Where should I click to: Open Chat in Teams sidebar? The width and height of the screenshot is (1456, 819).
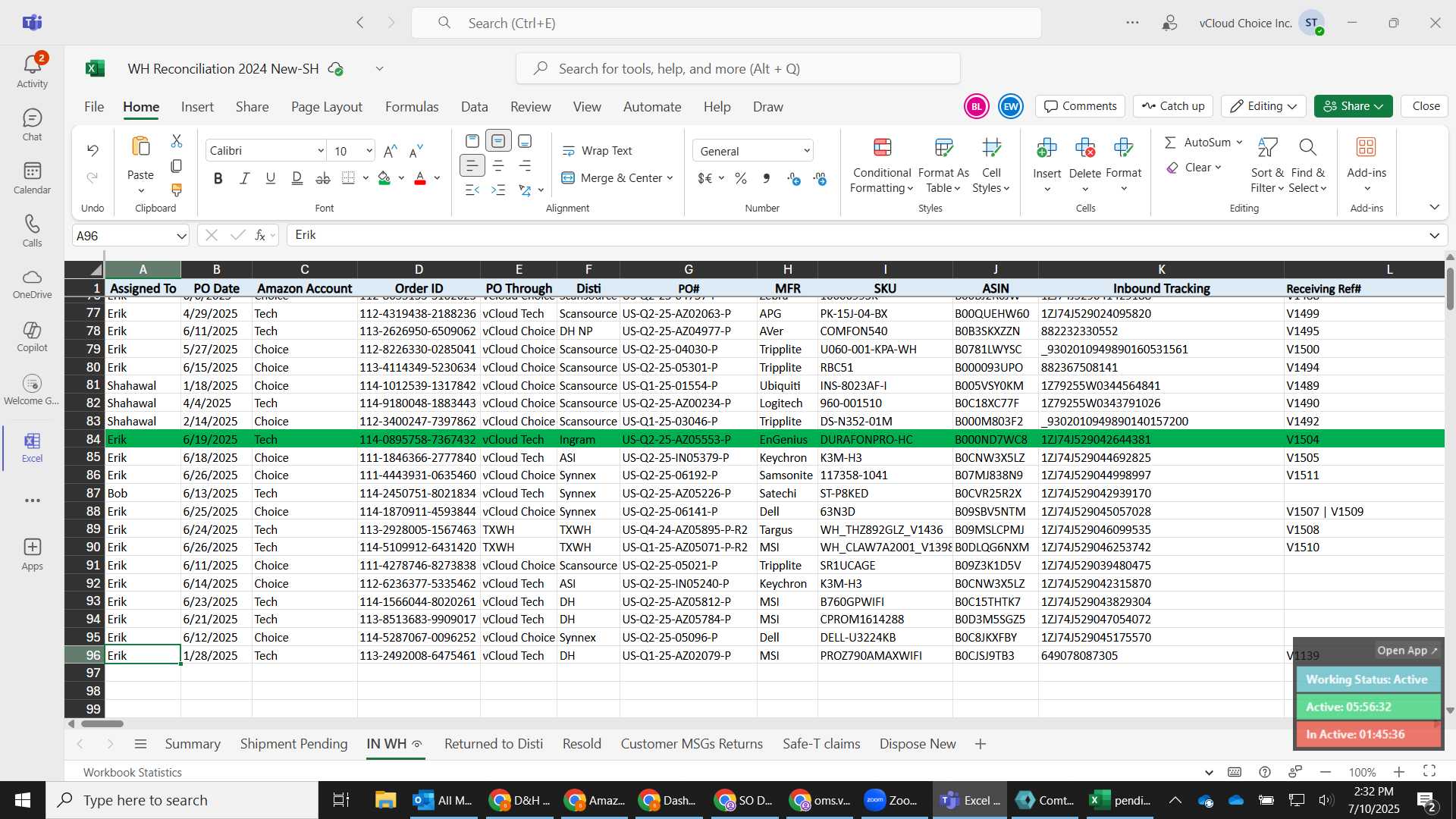[x=32, y=125]
